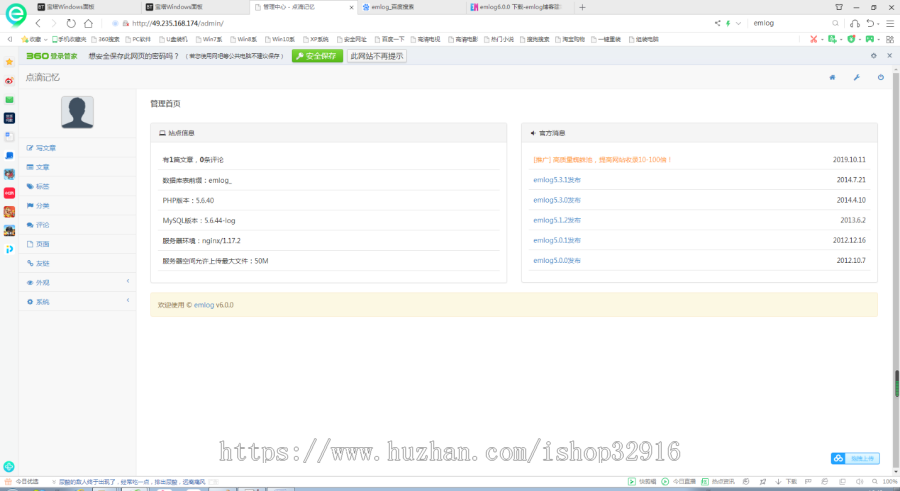
Task: Click the user avatar thumbnail
Action: click(x=77, y=112)
